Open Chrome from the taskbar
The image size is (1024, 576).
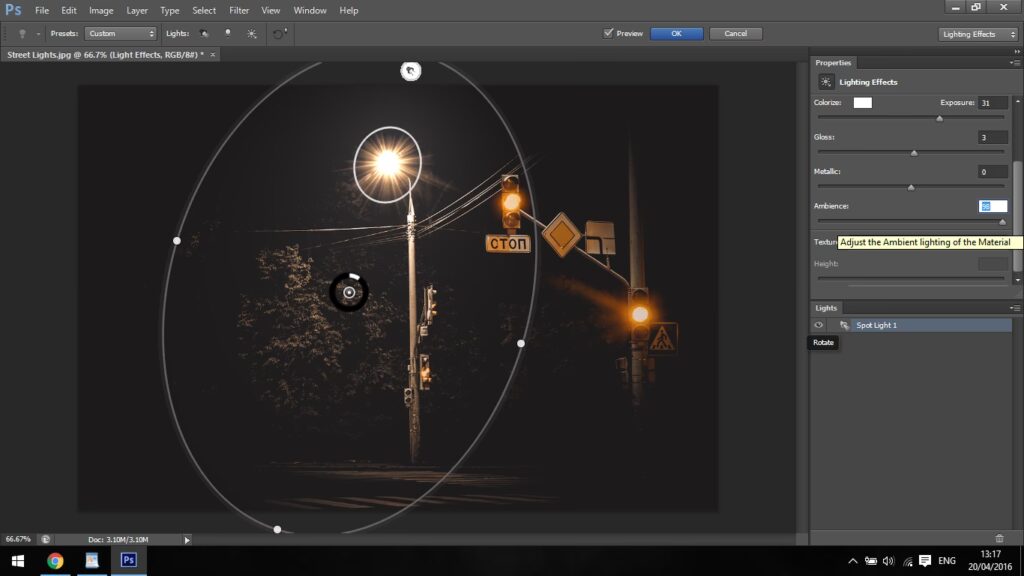55,560
